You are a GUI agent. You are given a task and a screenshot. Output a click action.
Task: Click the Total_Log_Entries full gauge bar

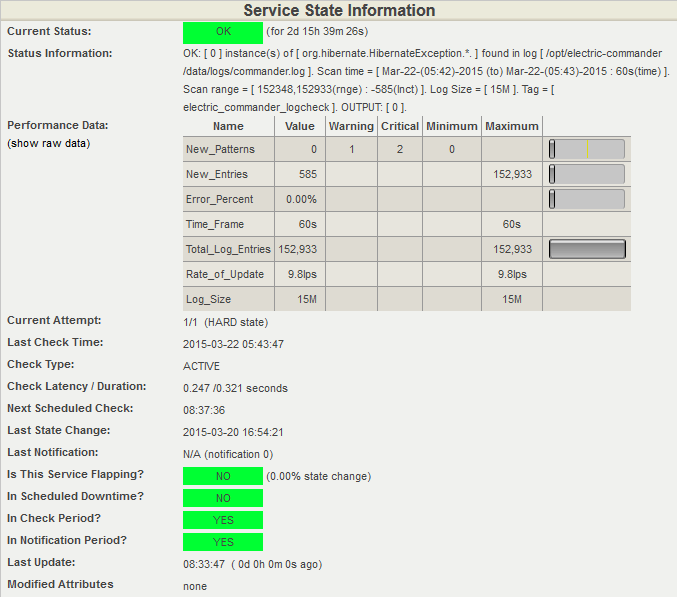point(587,249)
